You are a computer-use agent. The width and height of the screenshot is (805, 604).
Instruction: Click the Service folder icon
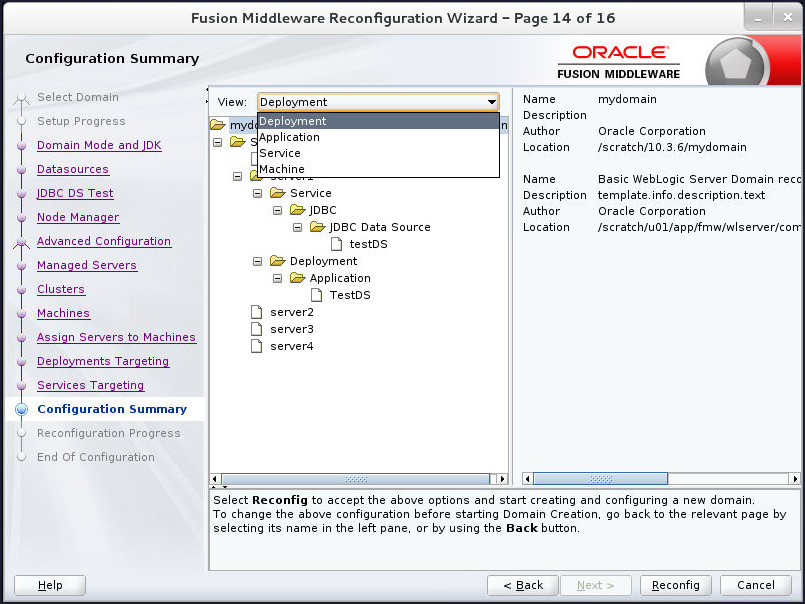[278, 193]
